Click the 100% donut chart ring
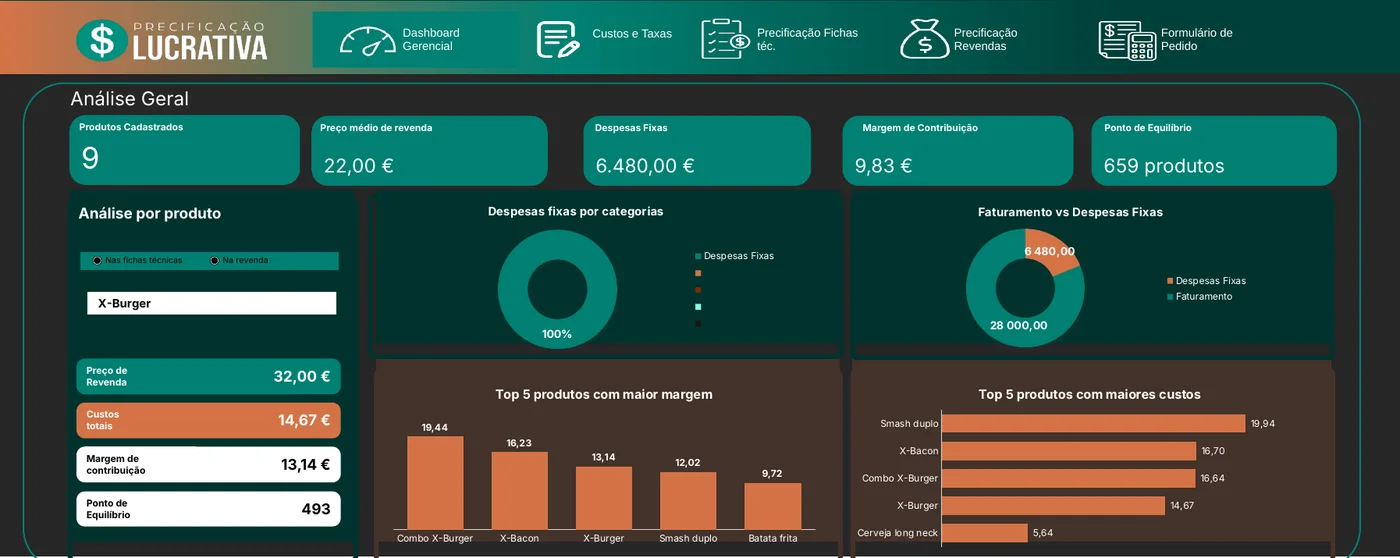The width and height of the screenshot is (1400, 558). (x=513, y=290)
